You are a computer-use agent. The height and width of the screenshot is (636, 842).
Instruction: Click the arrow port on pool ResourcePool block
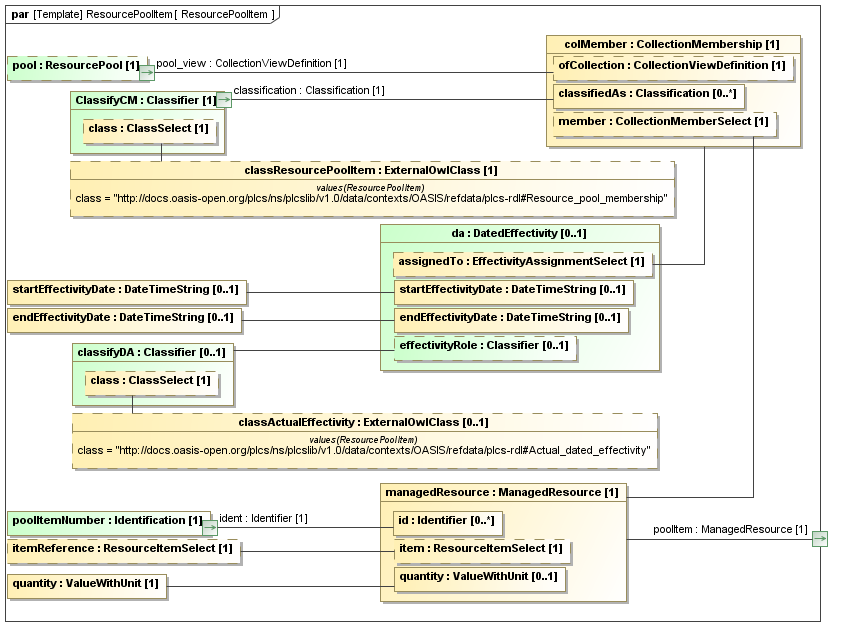(x=147, y=71)
